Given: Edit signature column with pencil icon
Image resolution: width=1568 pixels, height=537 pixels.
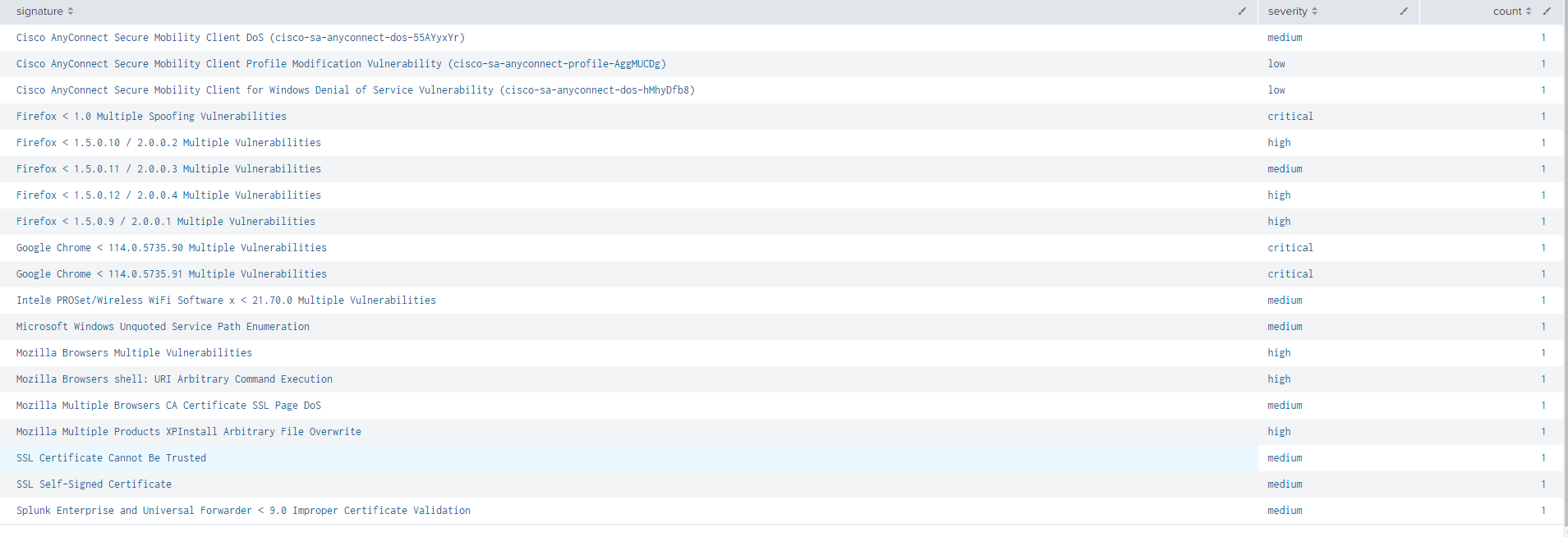Looking at the screenshot, I should [1242, 11].
